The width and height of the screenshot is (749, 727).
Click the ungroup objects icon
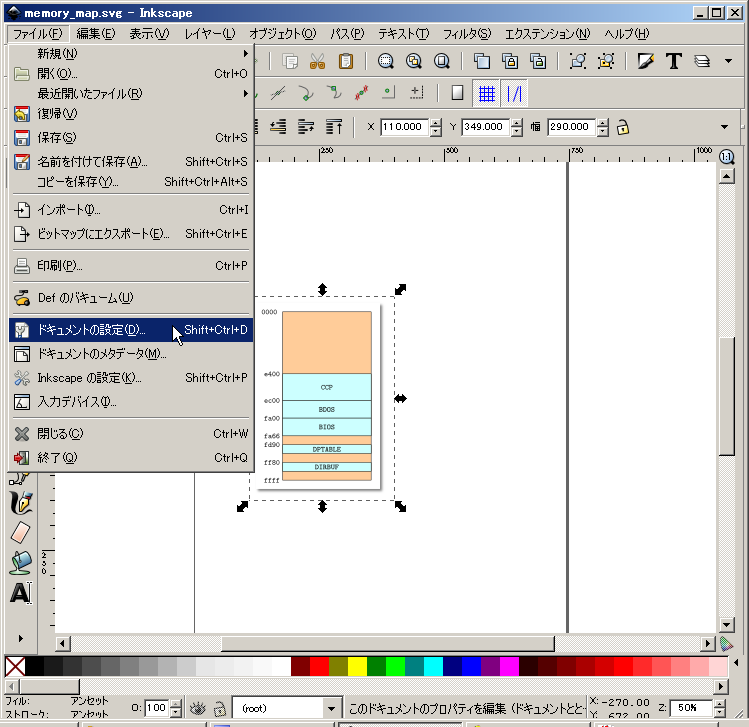point(606,61)
